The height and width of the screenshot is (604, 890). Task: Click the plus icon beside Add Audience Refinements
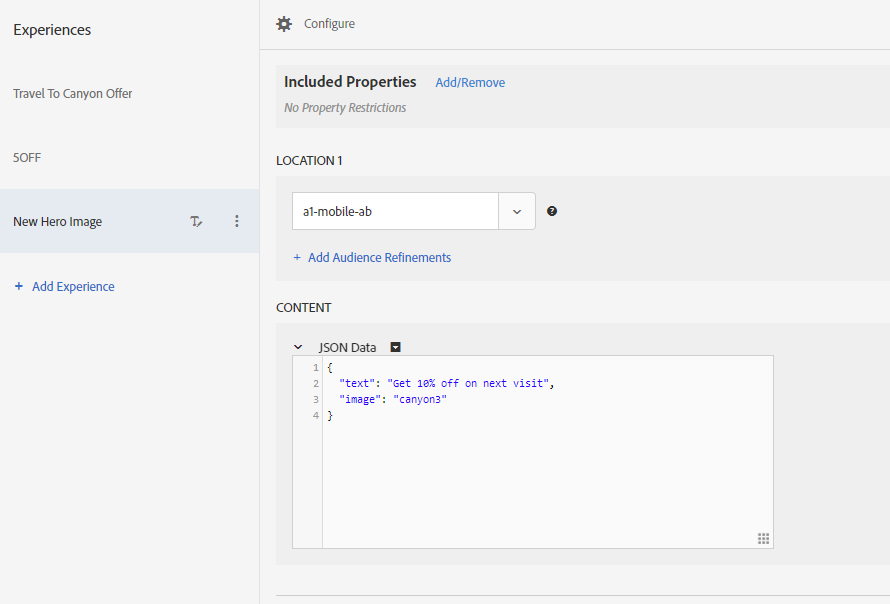[297, 258]
